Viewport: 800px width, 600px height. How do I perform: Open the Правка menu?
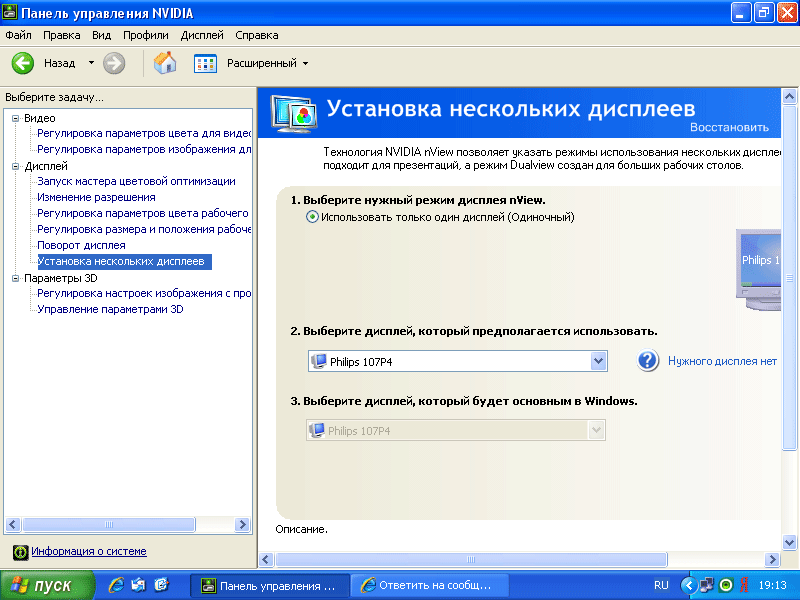click(x=62, y=35)
